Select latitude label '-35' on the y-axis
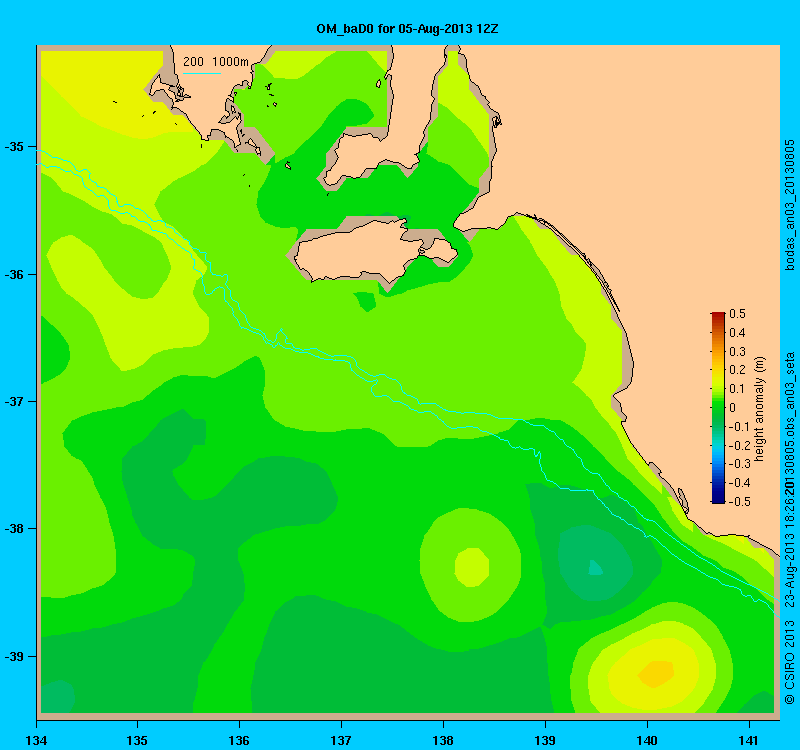Screen dimensions: 800x750 (14, 147)
